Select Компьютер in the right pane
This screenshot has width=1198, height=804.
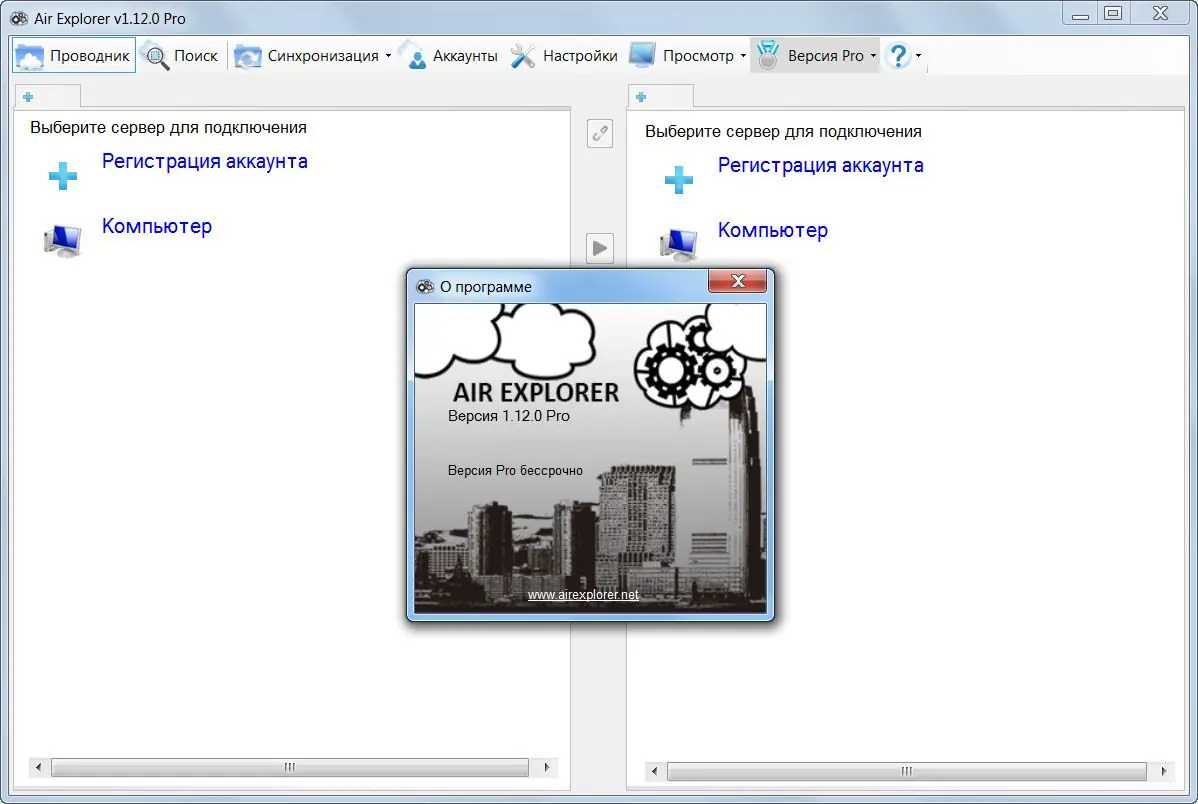[773, 230]
